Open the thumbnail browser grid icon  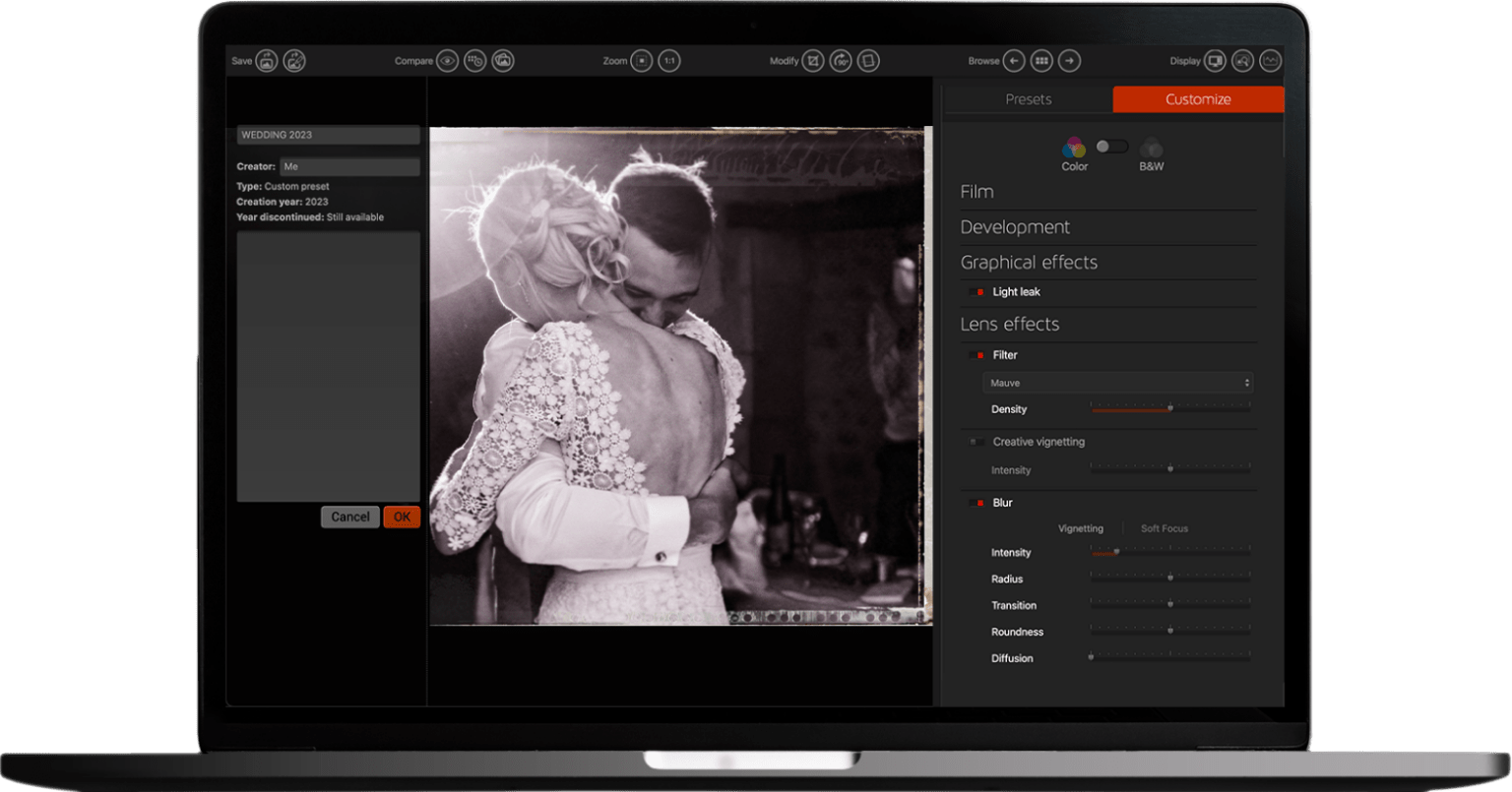click(1040, 60)
